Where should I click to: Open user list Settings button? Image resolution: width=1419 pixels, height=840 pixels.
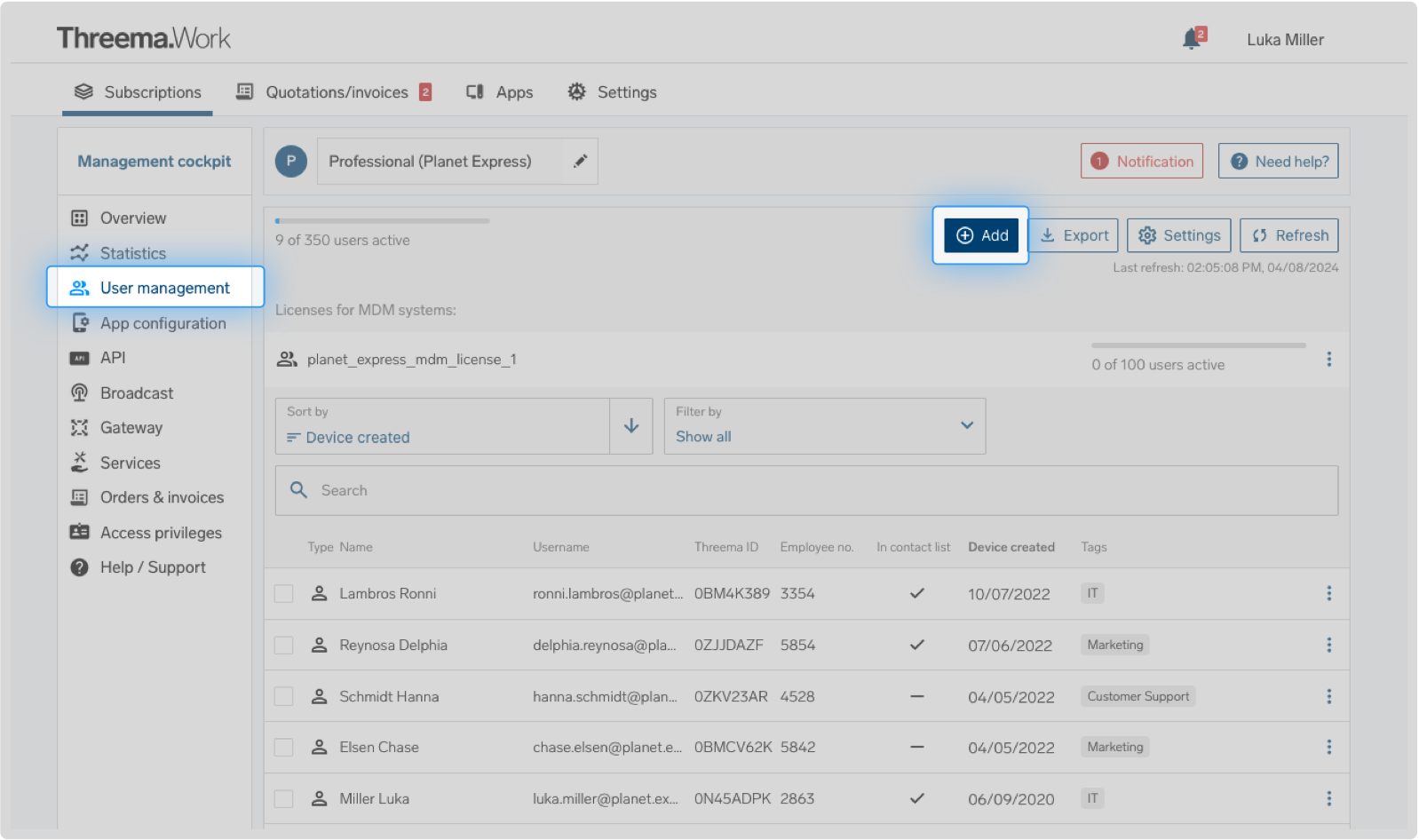[x=1179, y=235]
